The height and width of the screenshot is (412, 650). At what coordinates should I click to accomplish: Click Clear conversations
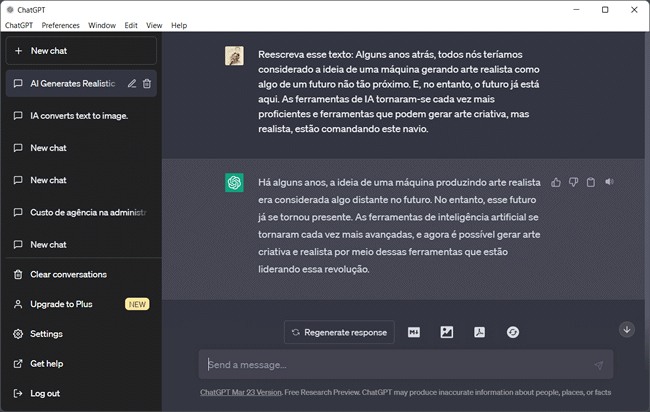pyautogui.click(x=81, y=275)
